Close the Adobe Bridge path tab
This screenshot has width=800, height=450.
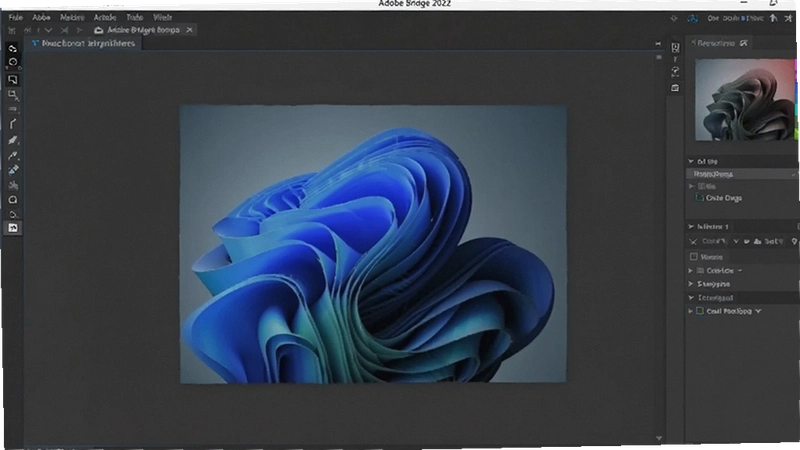pyautogui.click(x=190, y=30)
